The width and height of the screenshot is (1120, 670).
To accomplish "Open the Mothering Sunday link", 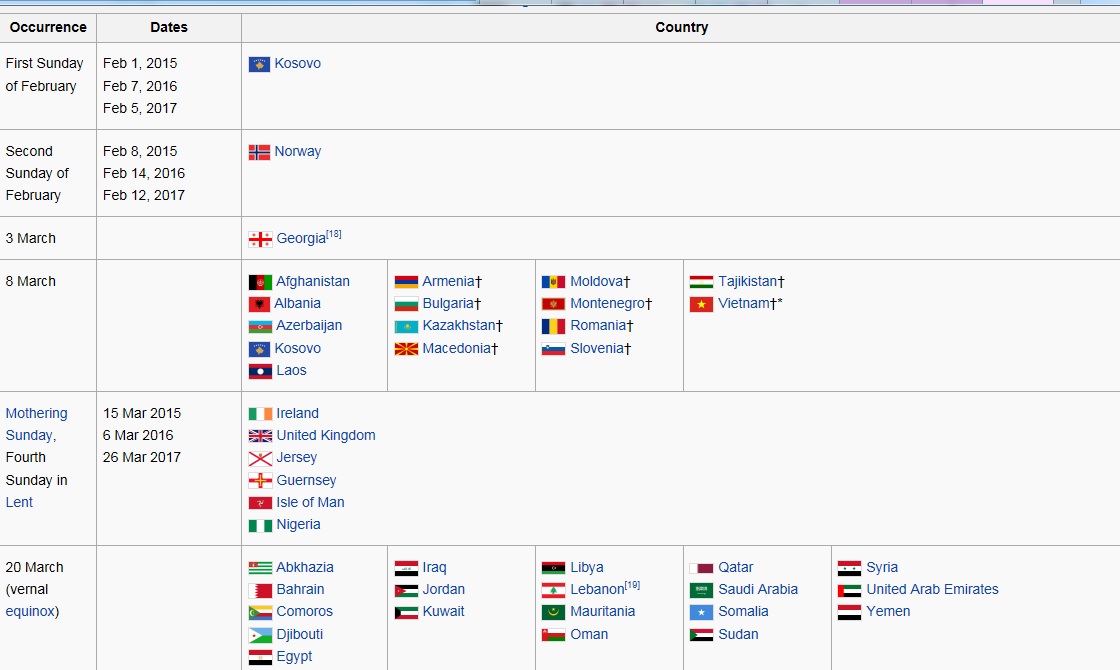I will point(36,424).
